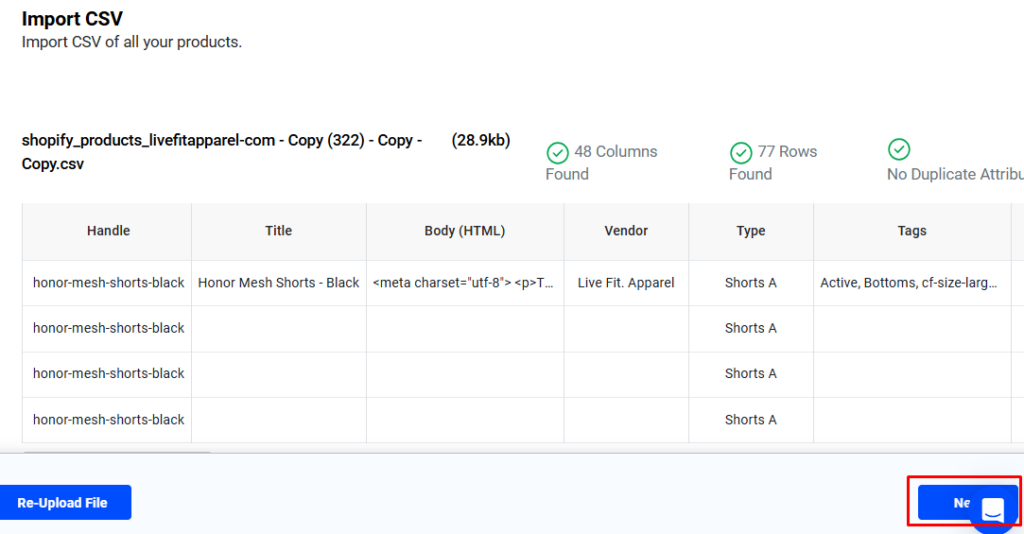The image size is (1024, 534).
Task: Select the Title column header
Action: coord(279,231)
